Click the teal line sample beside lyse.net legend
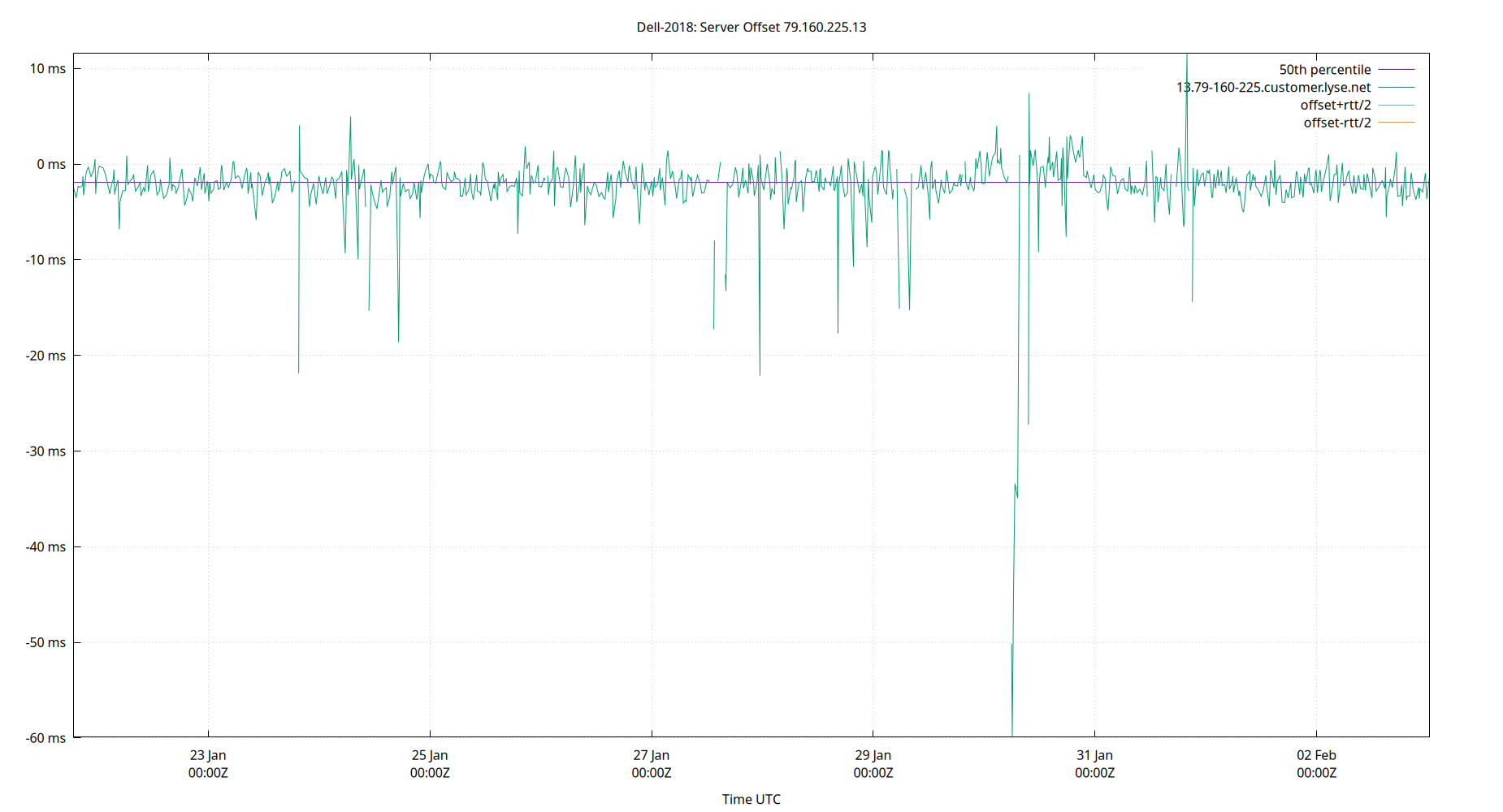This screenshot has height=812, width=1503. click(1396, 87)
